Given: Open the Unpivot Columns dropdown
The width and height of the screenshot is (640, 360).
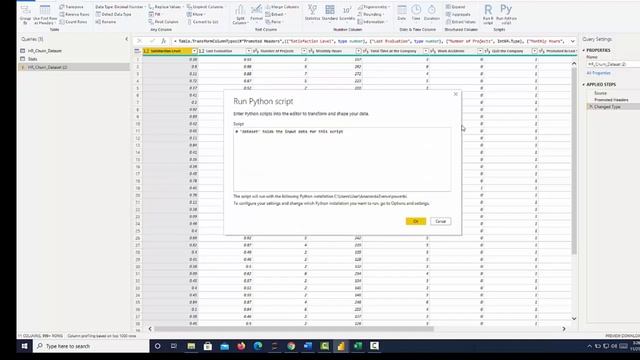Looking at the screenshot, I should tap(205, 7).
